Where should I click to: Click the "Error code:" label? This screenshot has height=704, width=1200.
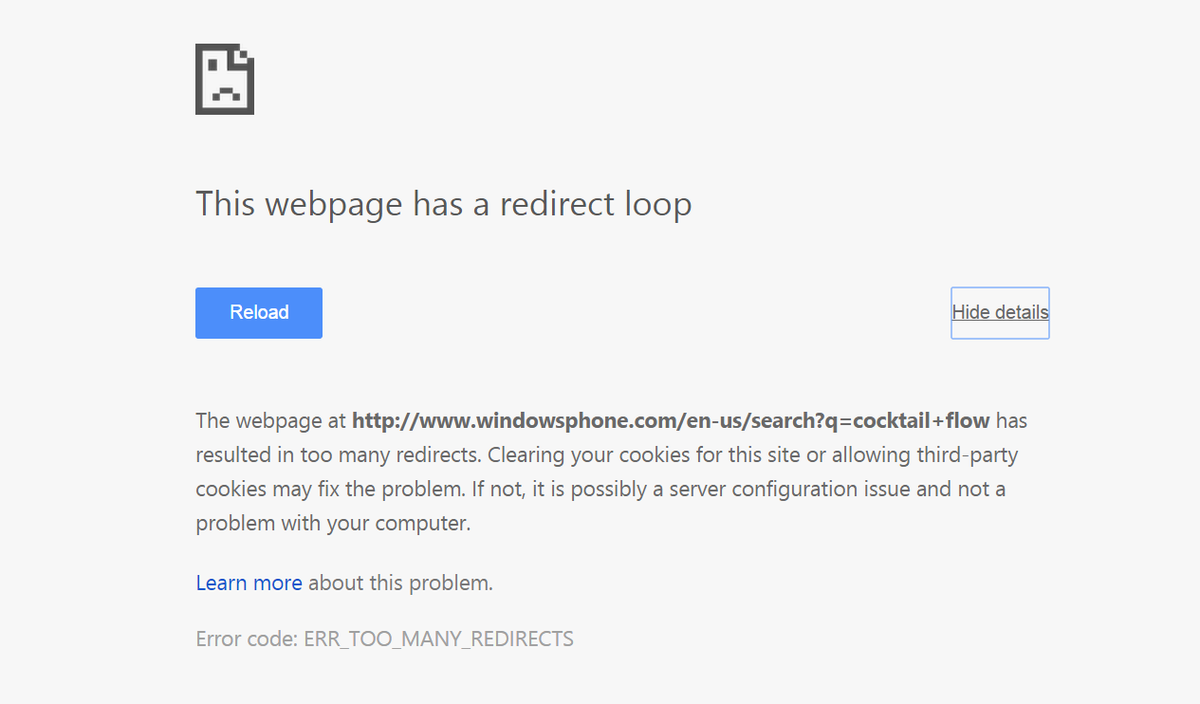pyautogui.click(x=246, y=639)
